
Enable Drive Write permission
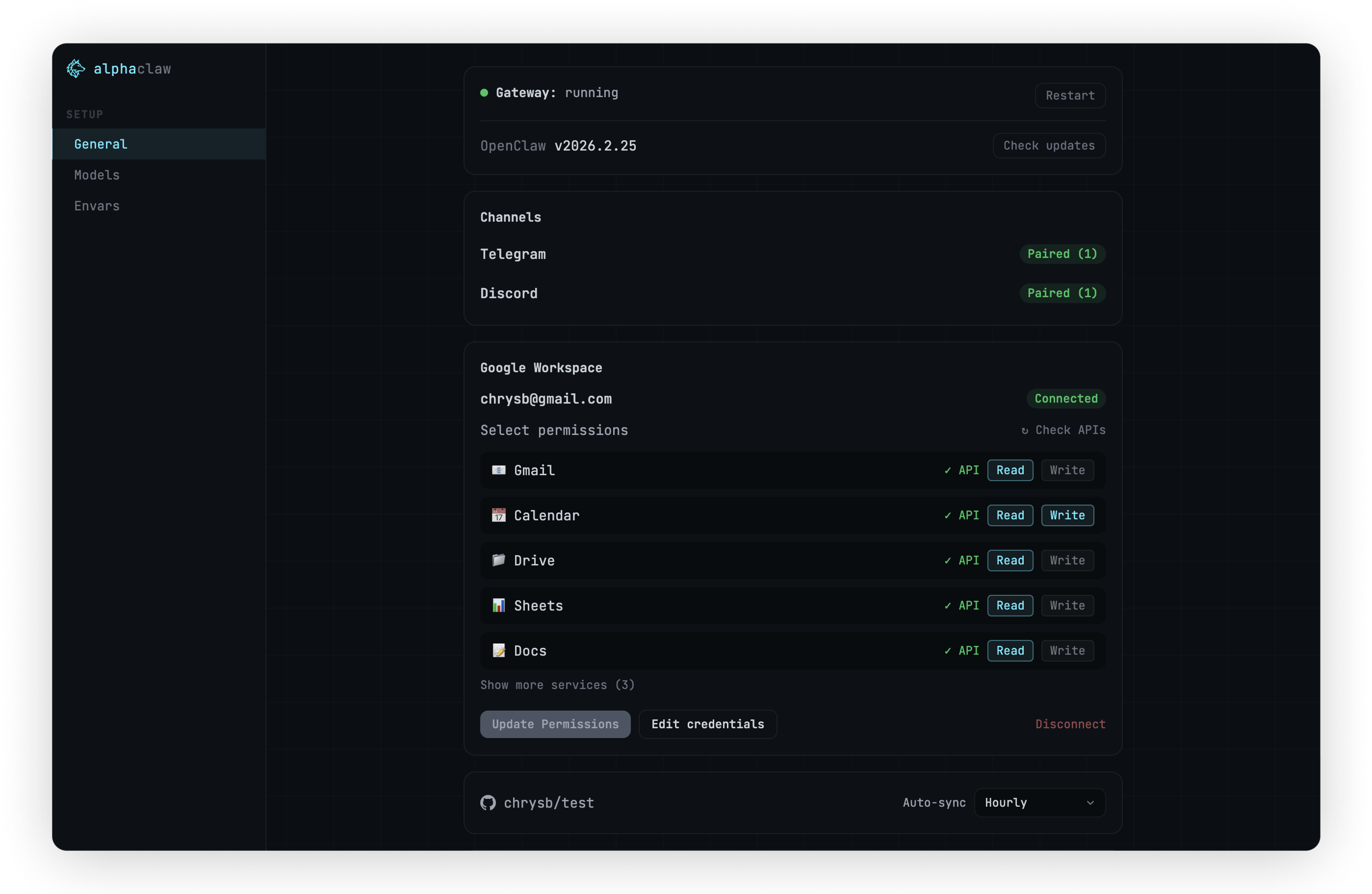pos(1068,560)
